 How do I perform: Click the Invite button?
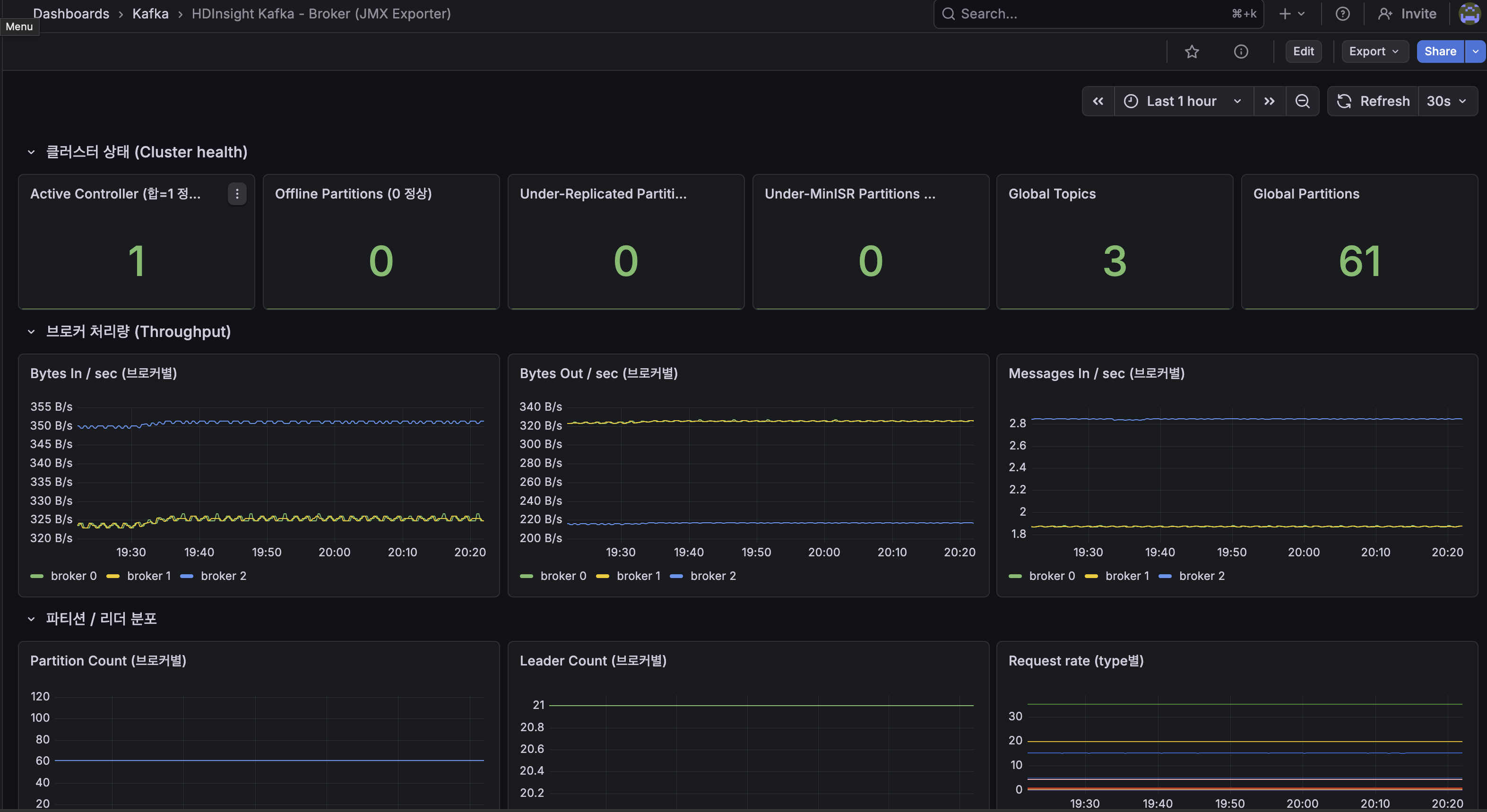tap(1407, 14)
